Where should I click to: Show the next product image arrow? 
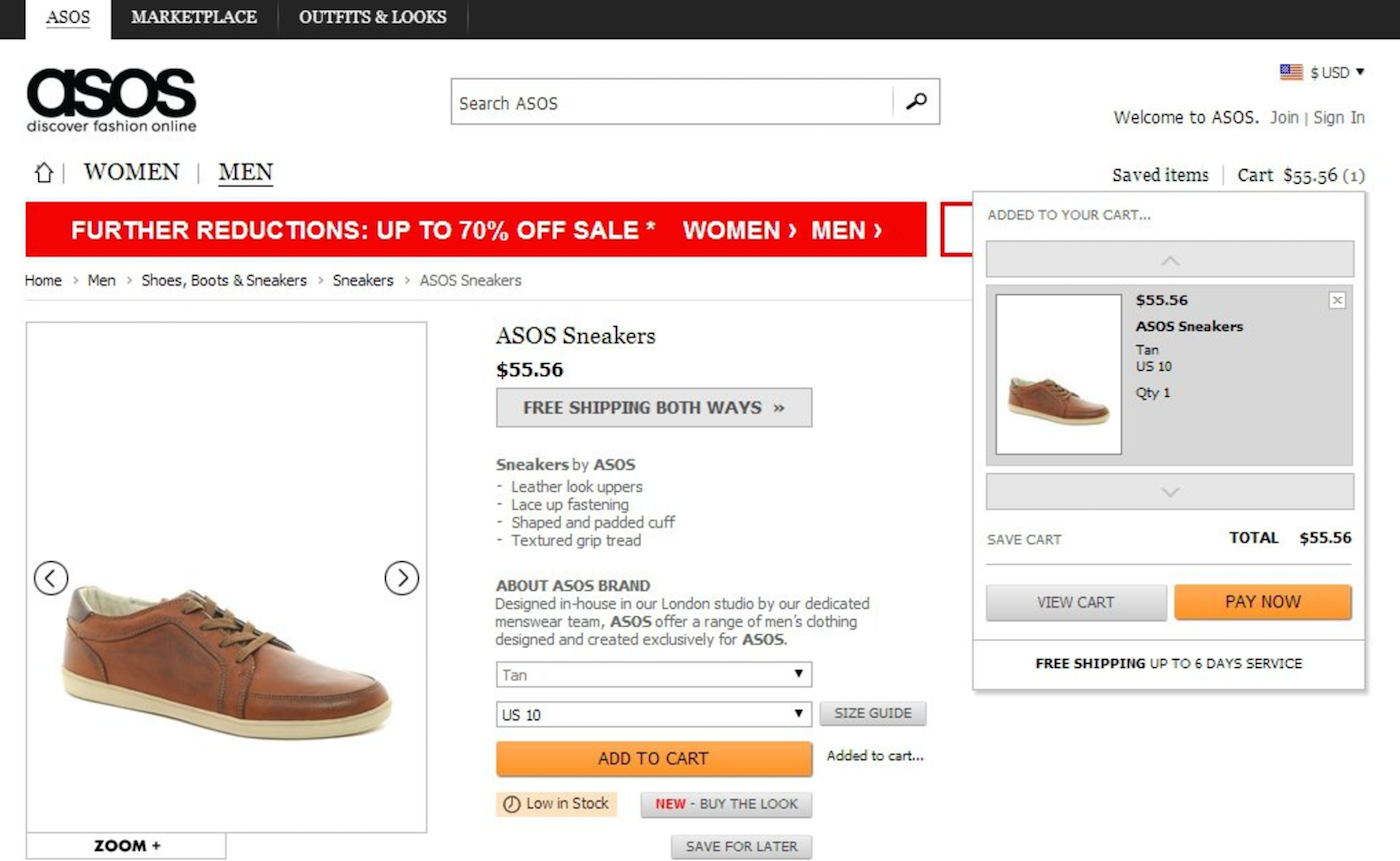pos(401,578)
